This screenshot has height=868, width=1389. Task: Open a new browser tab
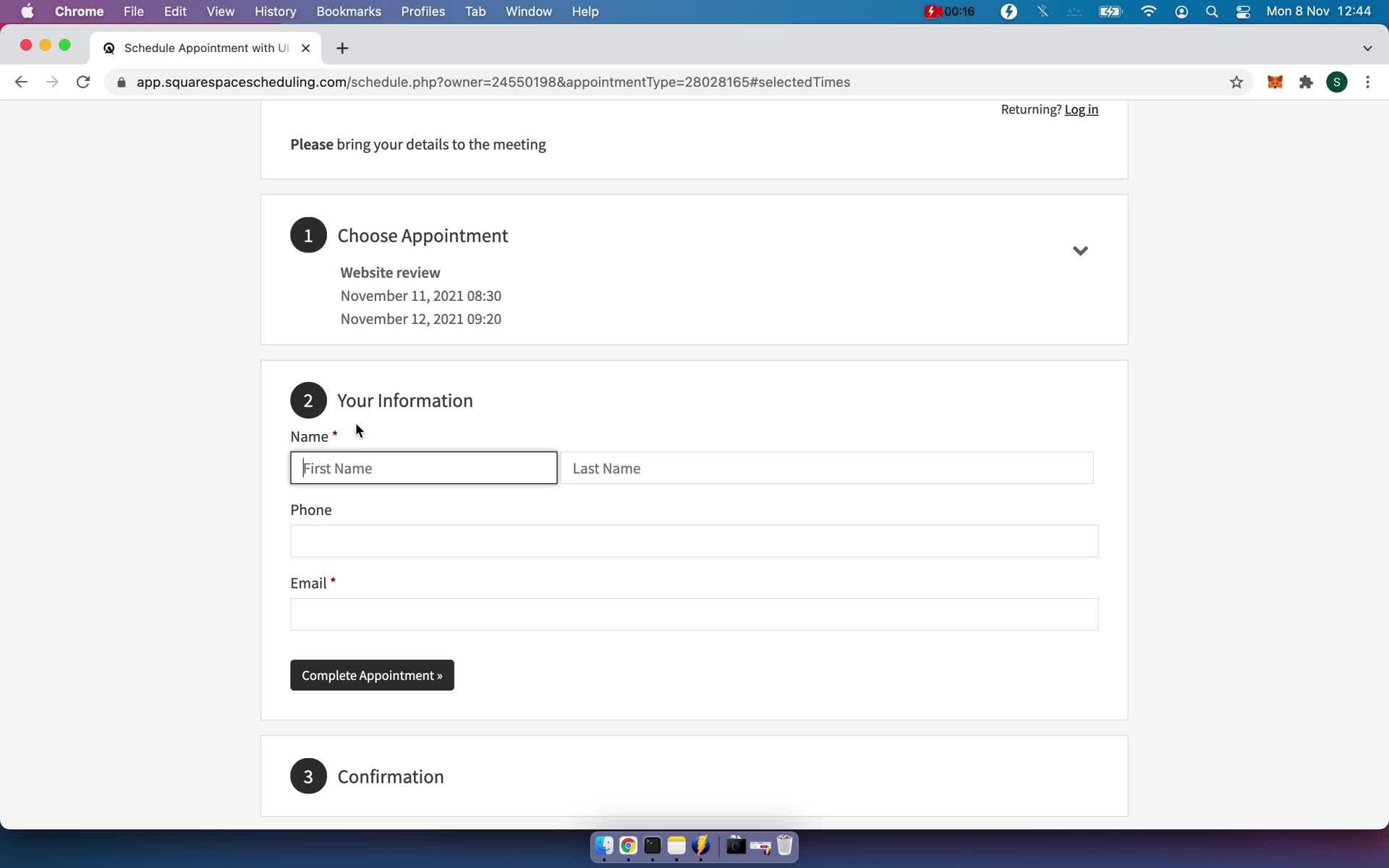[x=342, y=48]
